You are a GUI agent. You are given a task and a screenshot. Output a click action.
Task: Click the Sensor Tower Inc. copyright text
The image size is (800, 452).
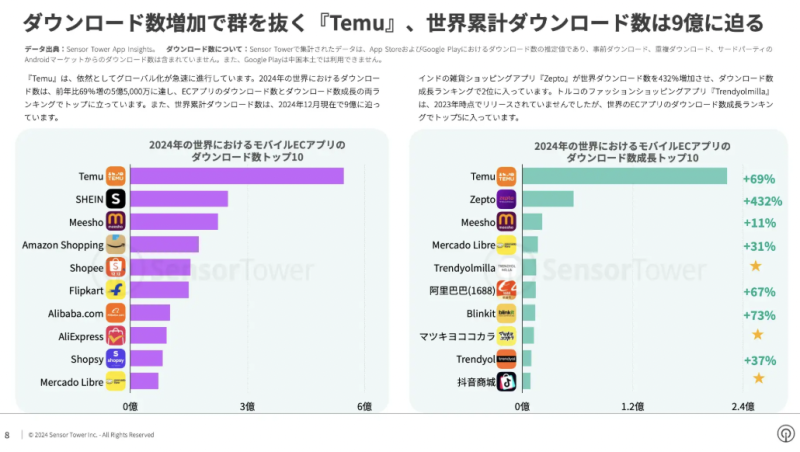[x=91, y=435]
